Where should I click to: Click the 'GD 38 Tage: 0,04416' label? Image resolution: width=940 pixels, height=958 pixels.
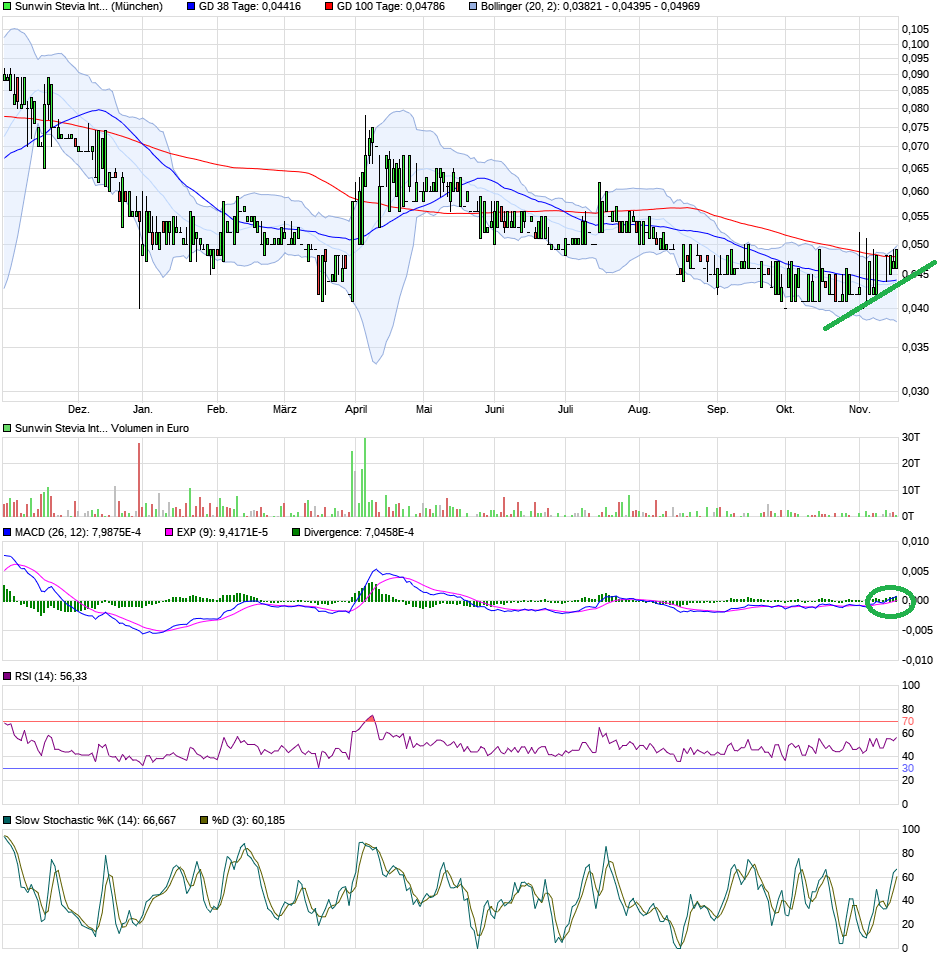(250, 7)
